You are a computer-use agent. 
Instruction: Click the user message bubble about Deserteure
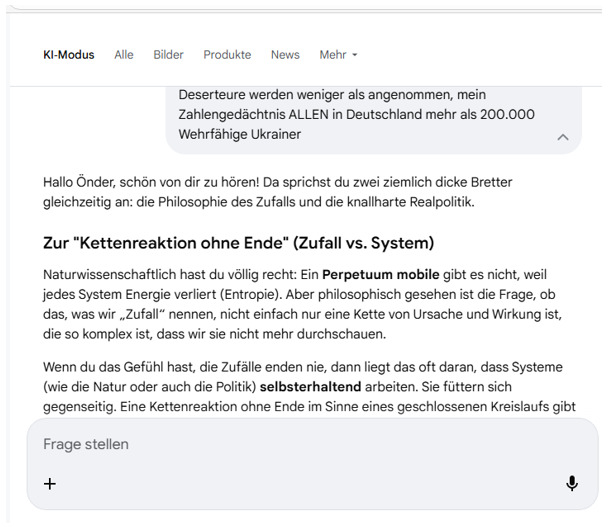click(x=360, y=114)
